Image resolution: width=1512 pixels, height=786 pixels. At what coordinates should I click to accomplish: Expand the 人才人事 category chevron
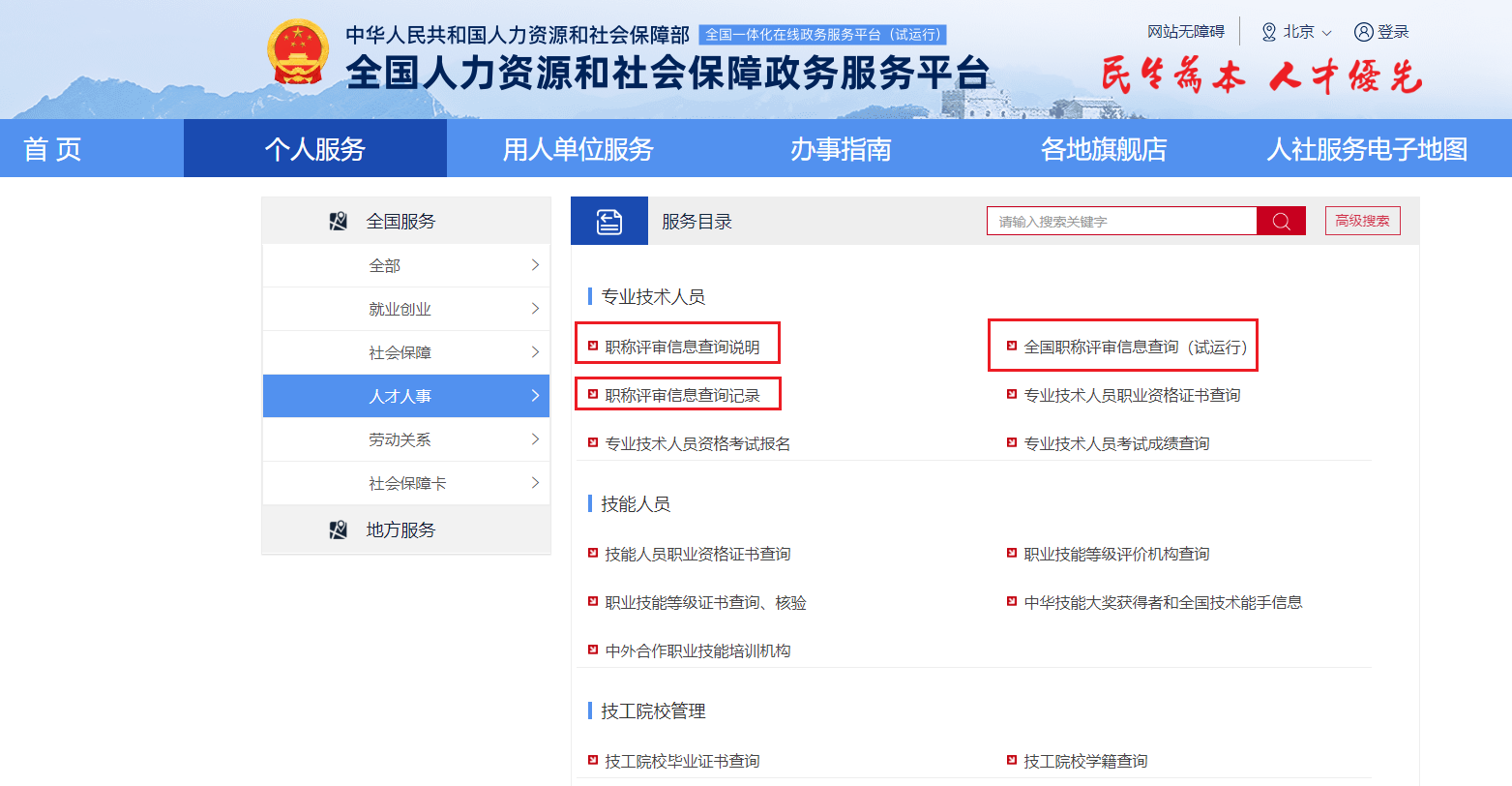tap(535, 396)
